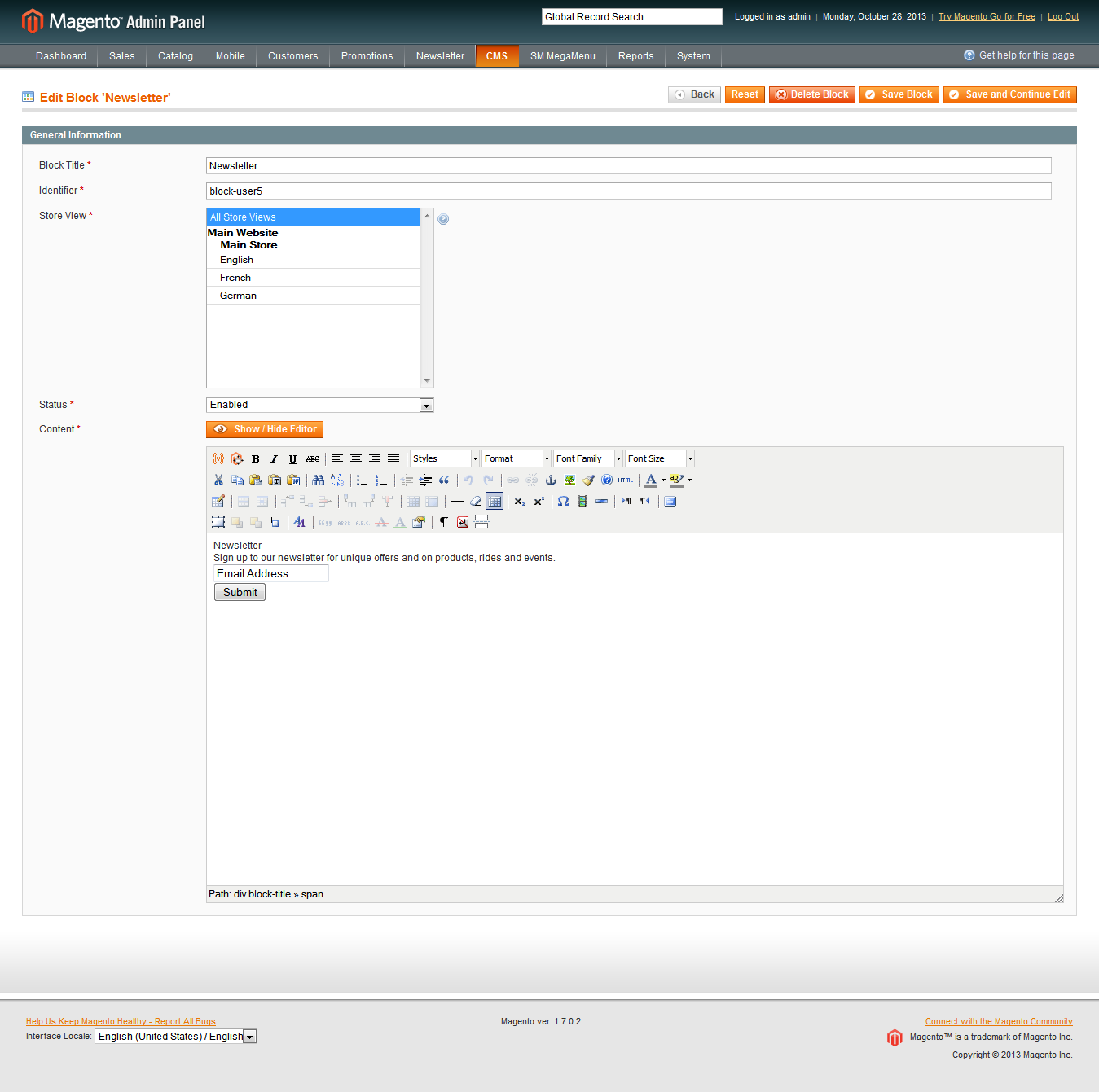Click the Insert Variable icon in editor
This screenshot has width=1099, height=1092.
pos(218,458)
